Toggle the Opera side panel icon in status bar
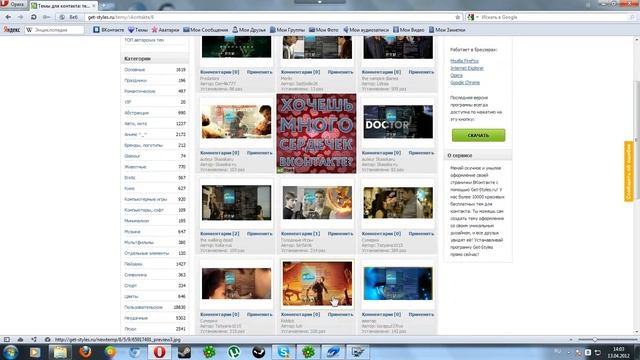The image size is (640, 360). tap(7, 340)
